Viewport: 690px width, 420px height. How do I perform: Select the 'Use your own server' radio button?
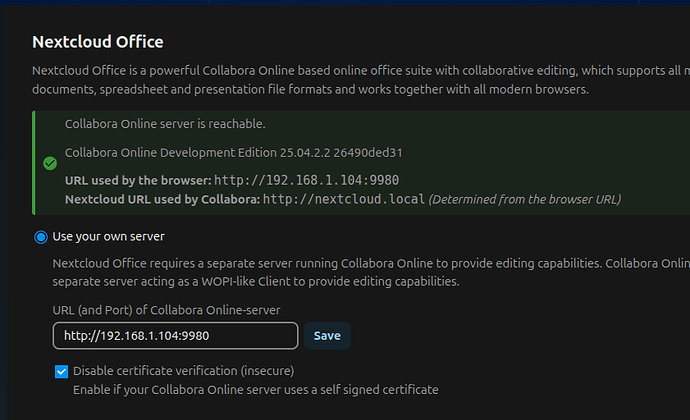[41, 237]
